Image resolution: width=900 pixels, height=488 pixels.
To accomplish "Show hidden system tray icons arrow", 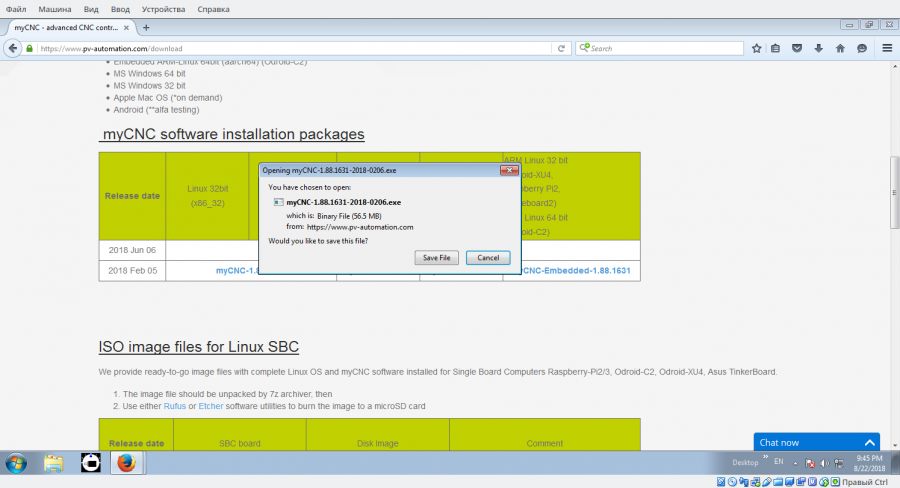I will [x=796, y=463].
